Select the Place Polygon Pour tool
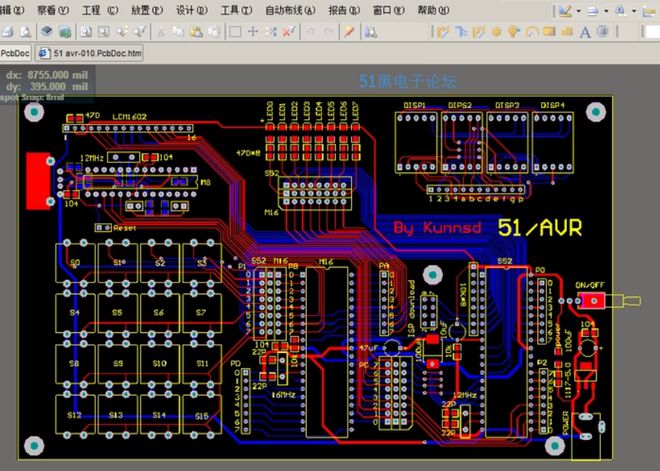Image resolution: width=660 pixels, height=471 pixels. pos(567,31)
